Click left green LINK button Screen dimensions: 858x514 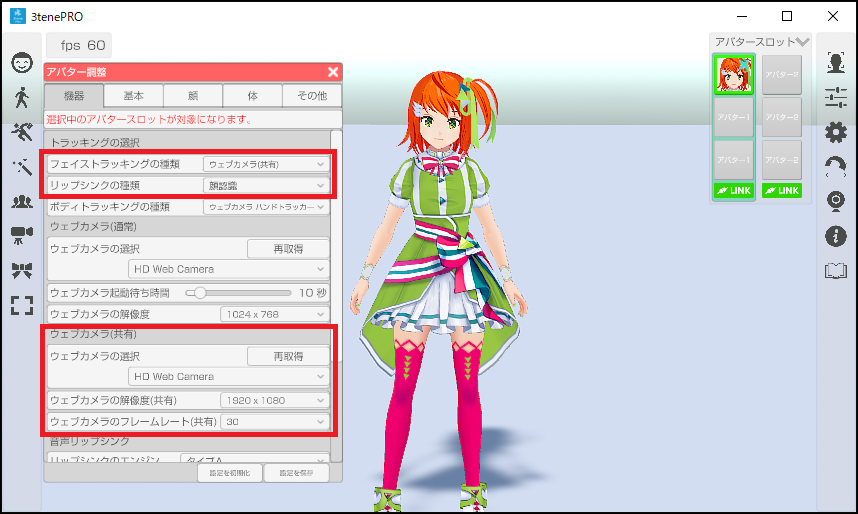pos(734,190)
